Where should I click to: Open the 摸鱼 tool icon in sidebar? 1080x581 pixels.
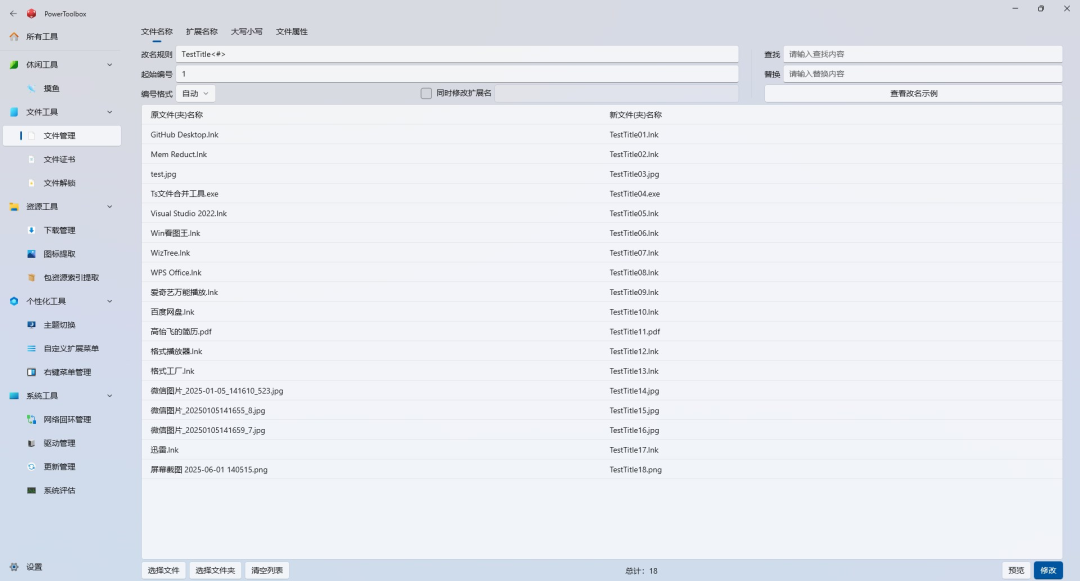31,88
